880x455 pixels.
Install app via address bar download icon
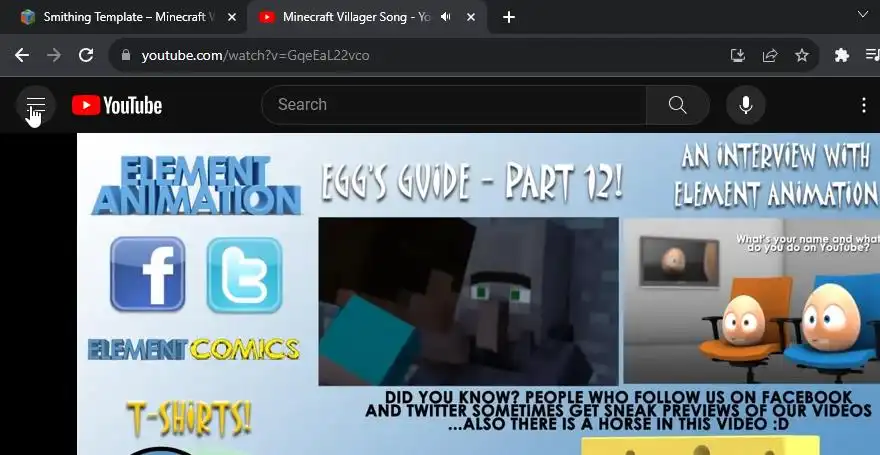(737, 55)
